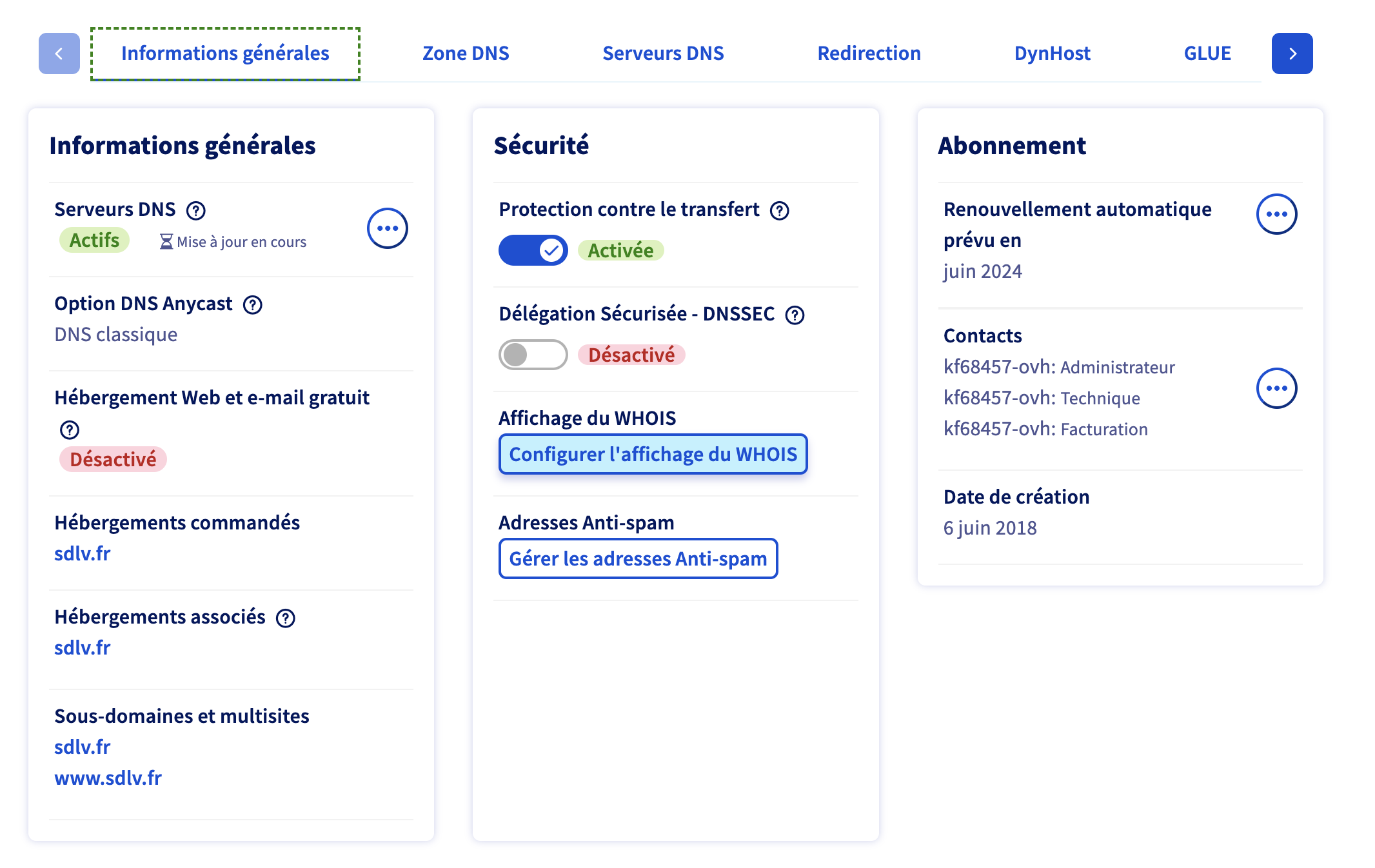This screenshot has height=868, width=1375.
Task: Open sdlv.fr under Hébergements commandés
Action: click(x=82, y=553)
